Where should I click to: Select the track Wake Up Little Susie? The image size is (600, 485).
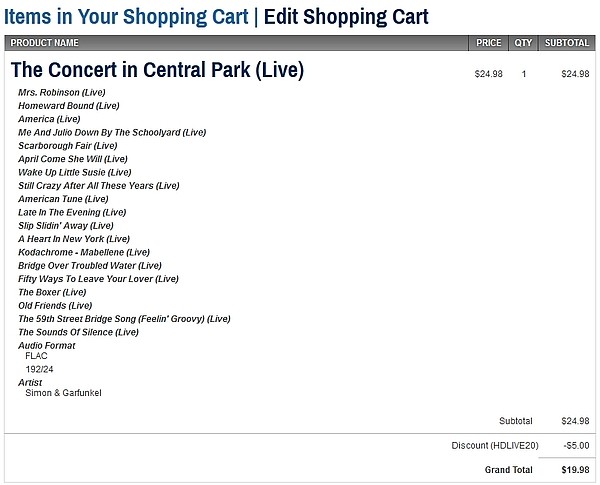tap(75, 172)
